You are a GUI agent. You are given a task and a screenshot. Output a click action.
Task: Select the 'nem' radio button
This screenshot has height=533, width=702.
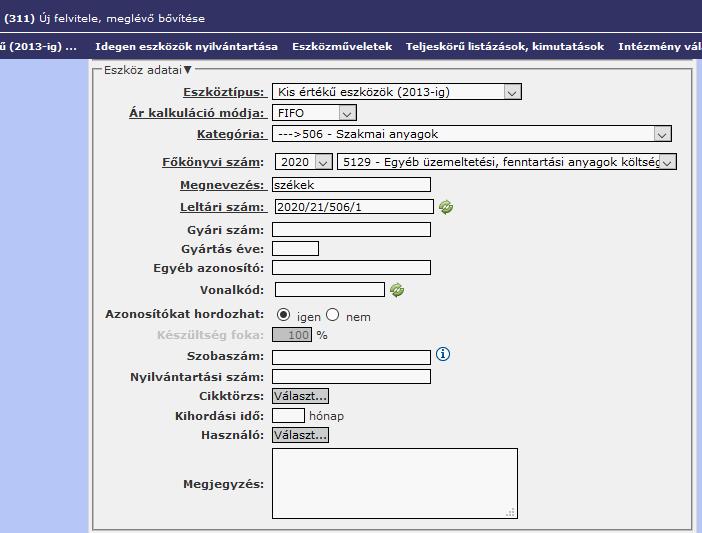click(333, 315)
